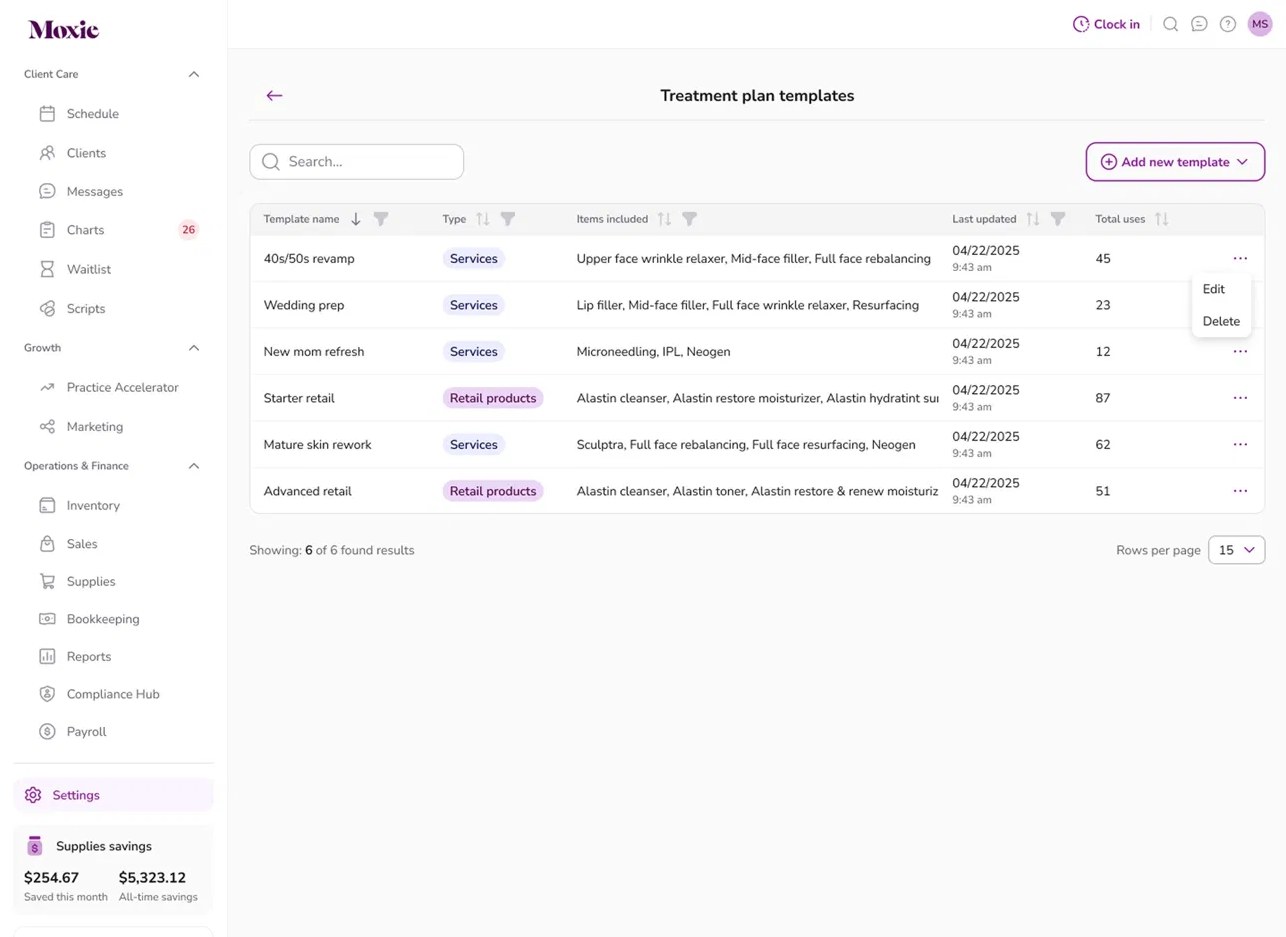Click the Mature skin rework template name
1286x937 pixels.
pyautogui.click(x=317, y=444)
